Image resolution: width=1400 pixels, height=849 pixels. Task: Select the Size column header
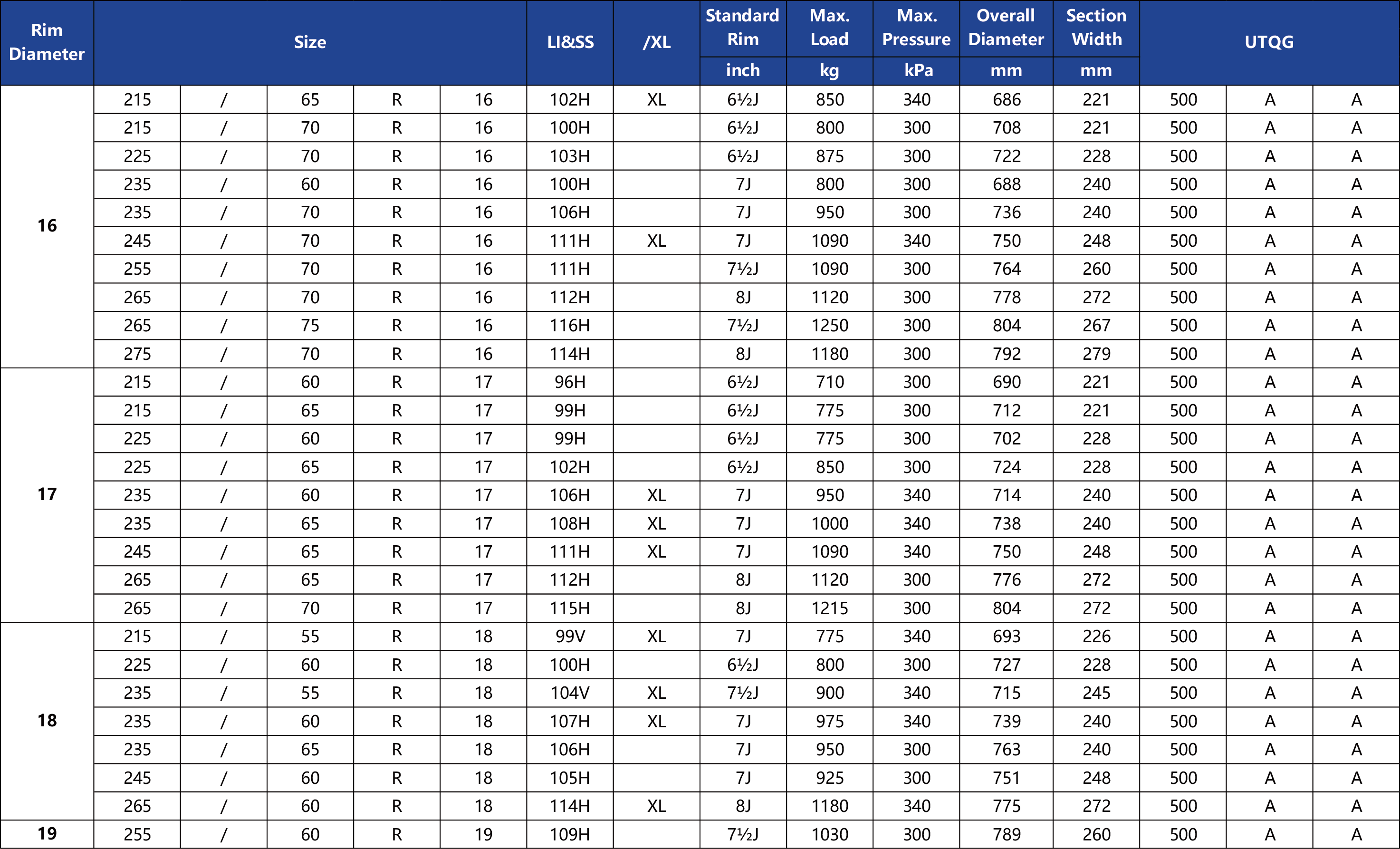click(x=310, y=43)
